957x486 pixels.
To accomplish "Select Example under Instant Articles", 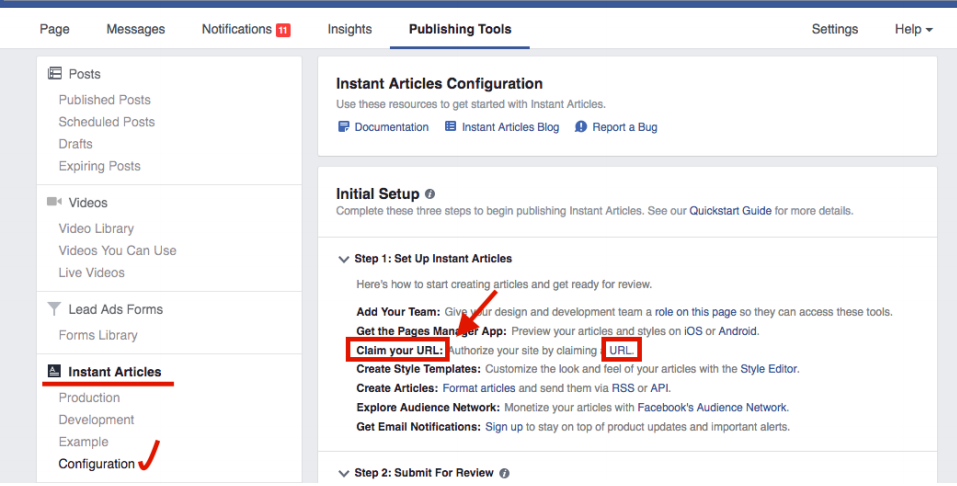I will (84, 441).
